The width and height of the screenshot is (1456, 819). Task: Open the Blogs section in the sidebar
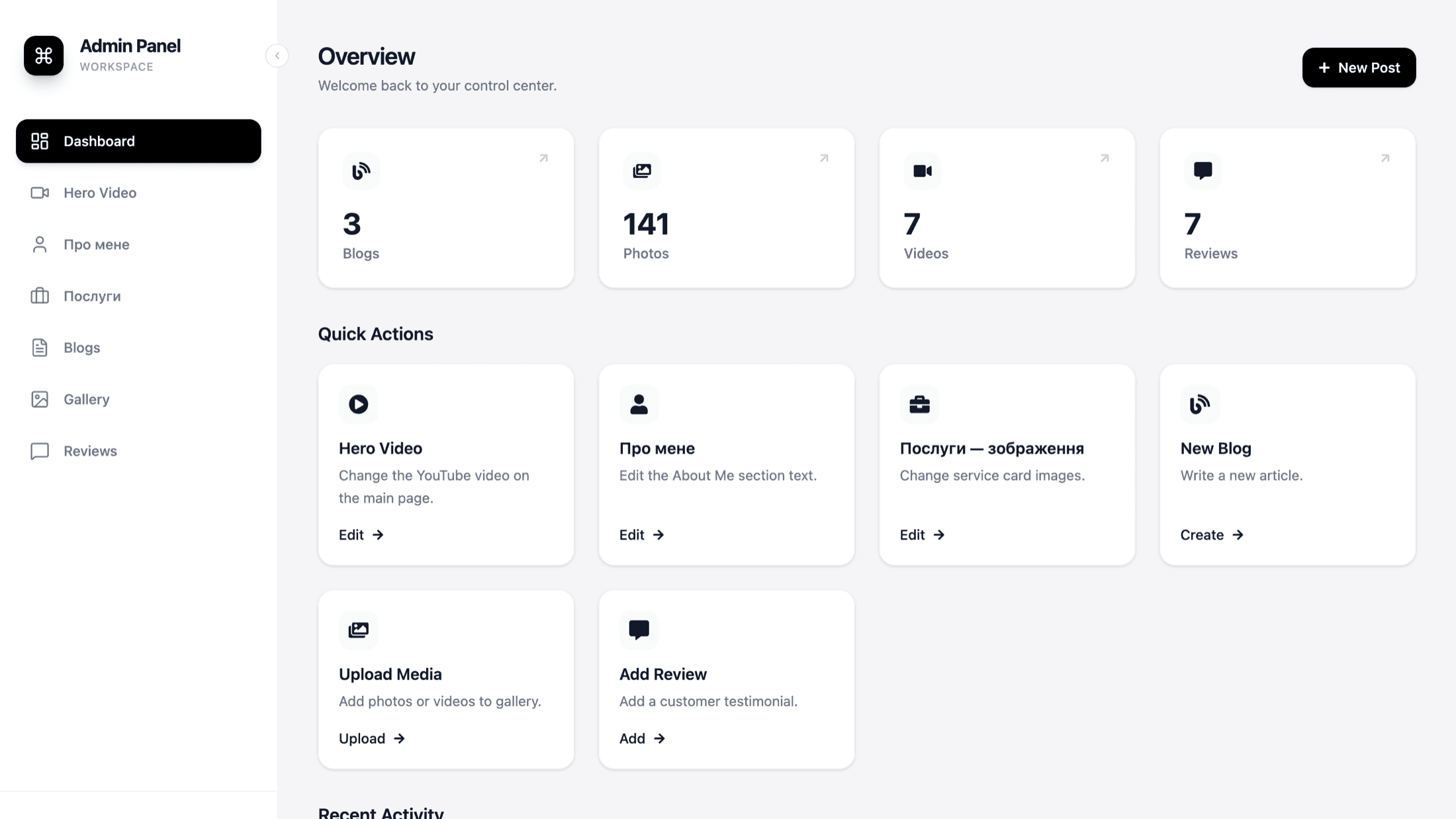coord(81,347)
